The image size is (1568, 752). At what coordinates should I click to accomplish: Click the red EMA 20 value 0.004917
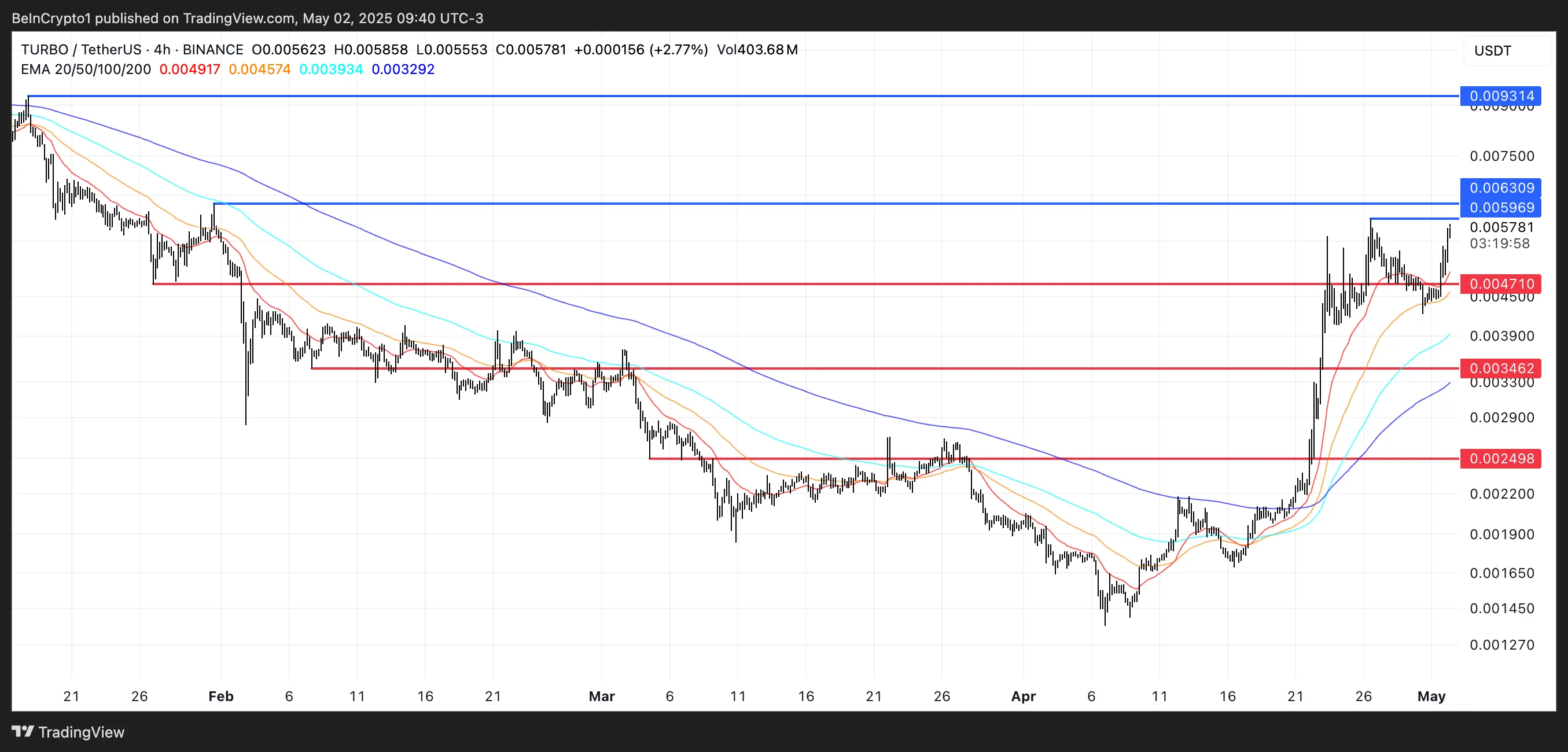(x=189, y=69)
